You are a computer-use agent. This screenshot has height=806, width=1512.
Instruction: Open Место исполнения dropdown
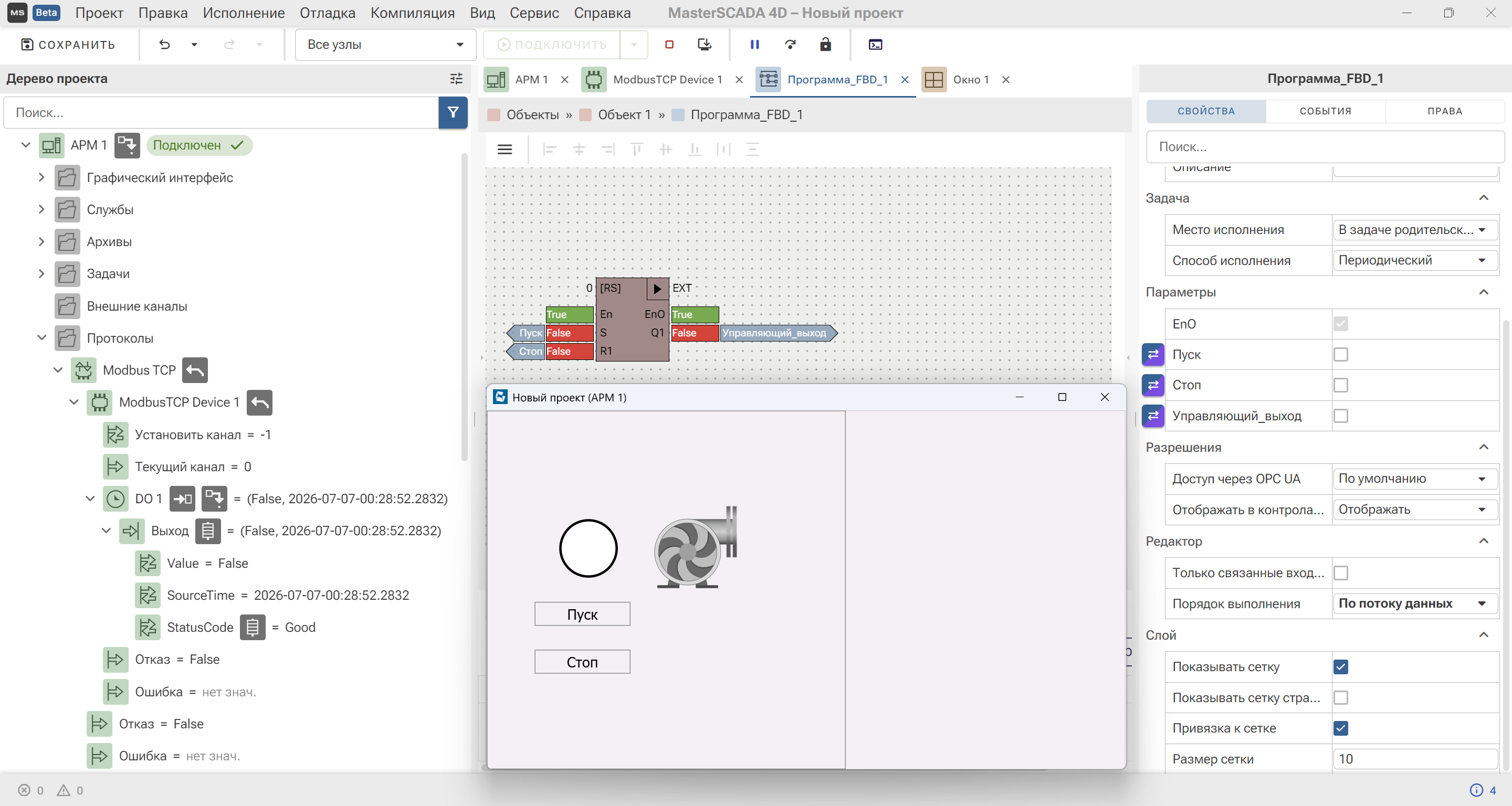(1414, 230)
